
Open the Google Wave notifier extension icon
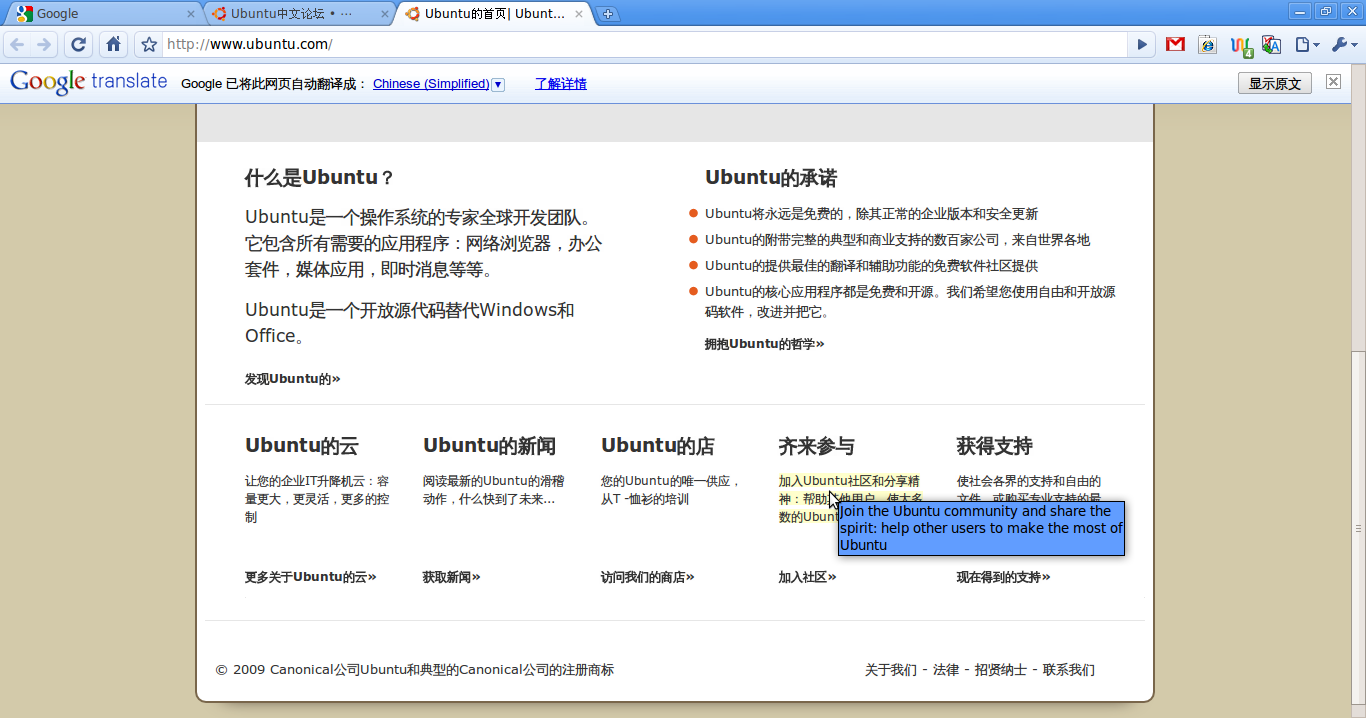(1241, 45)
